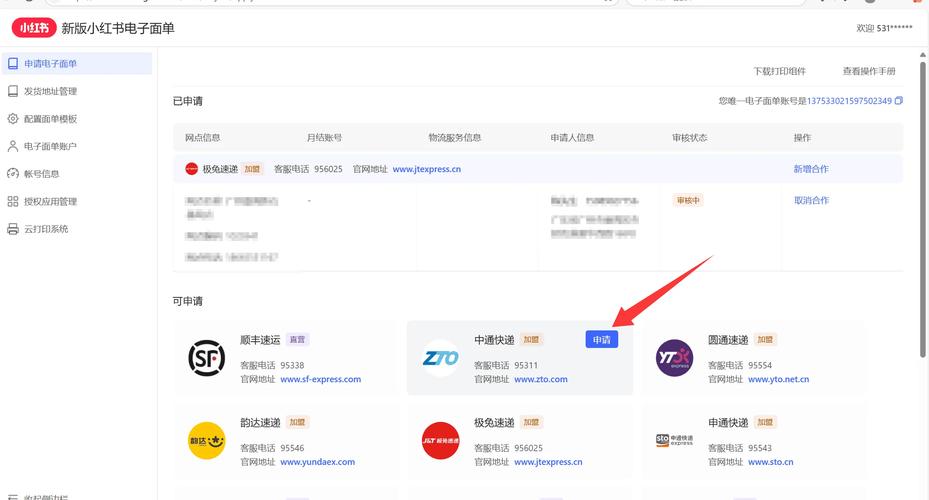Click the YTO 圆通速递 logo
The image size is (929, 500).
click(x=674, y=358)
